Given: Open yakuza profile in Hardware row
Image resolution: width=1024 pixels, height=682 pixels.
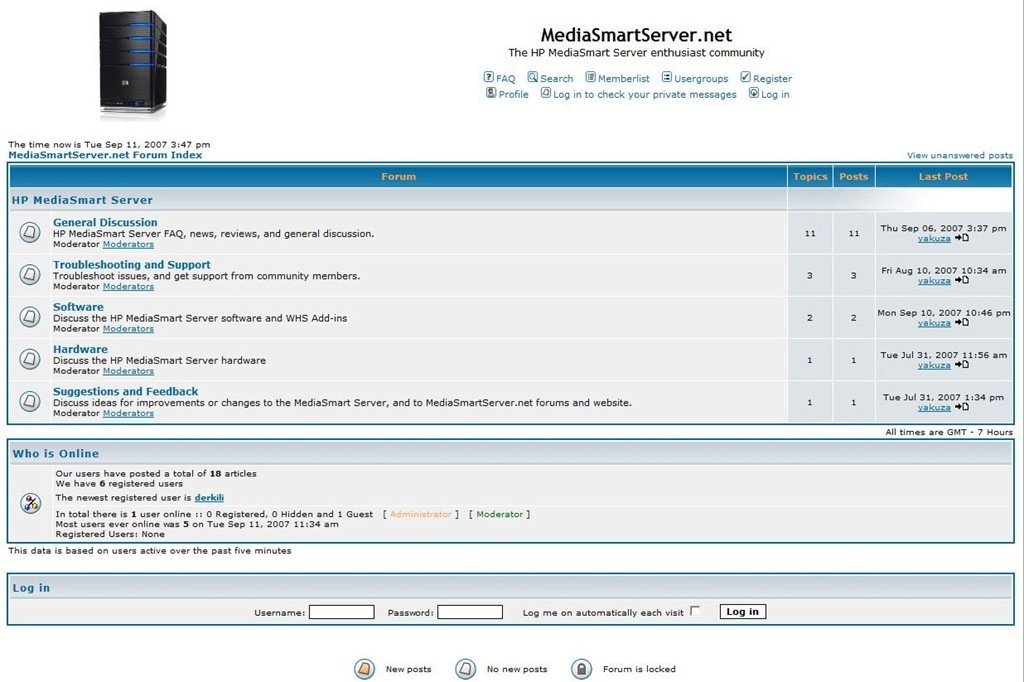Looking at the screenshot, I should coord(934,365).
